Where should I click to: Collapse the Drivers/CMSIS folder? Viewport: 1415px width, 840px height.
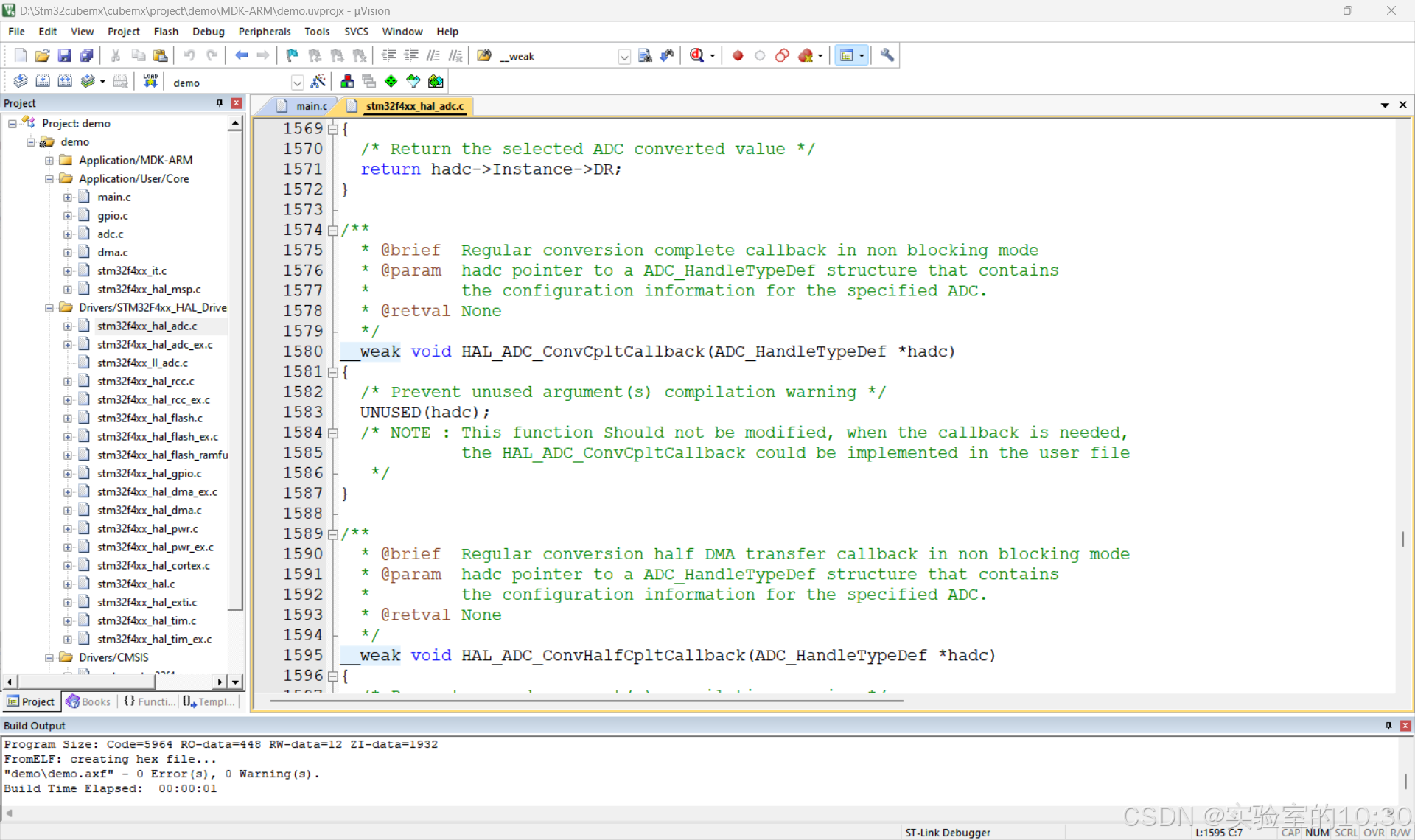click(x=49, y=657)
